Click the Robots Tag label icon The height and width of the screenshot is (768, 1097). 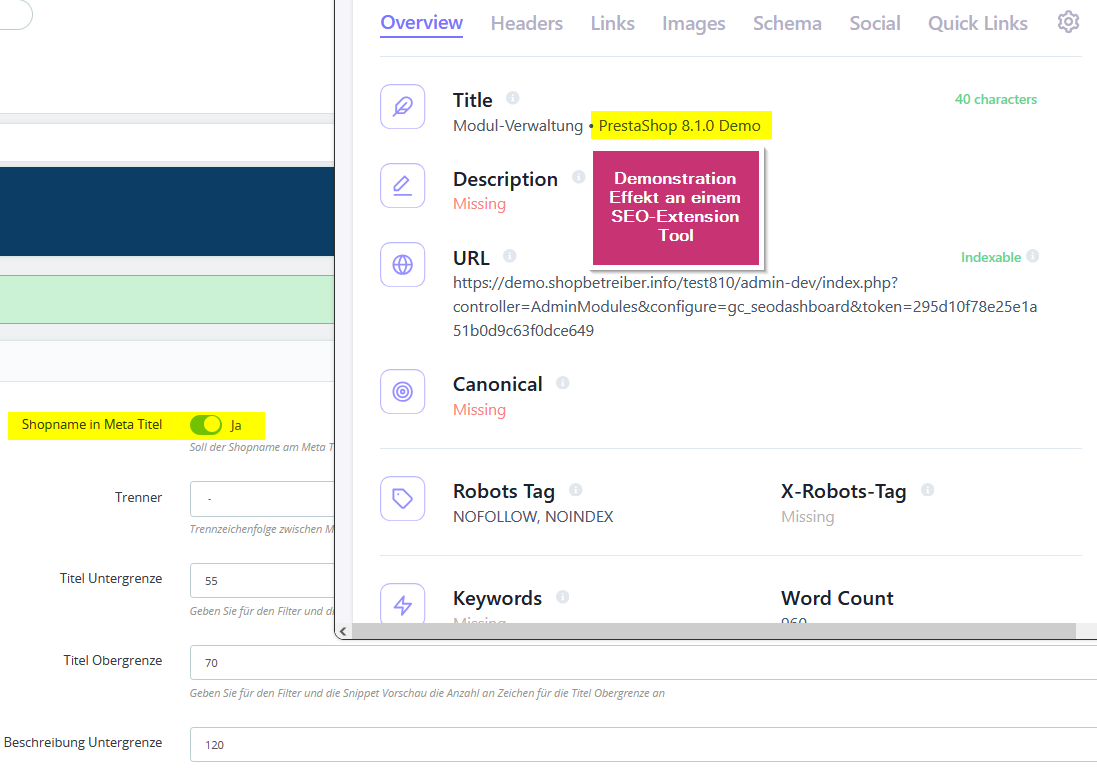(x=403, y=499)
